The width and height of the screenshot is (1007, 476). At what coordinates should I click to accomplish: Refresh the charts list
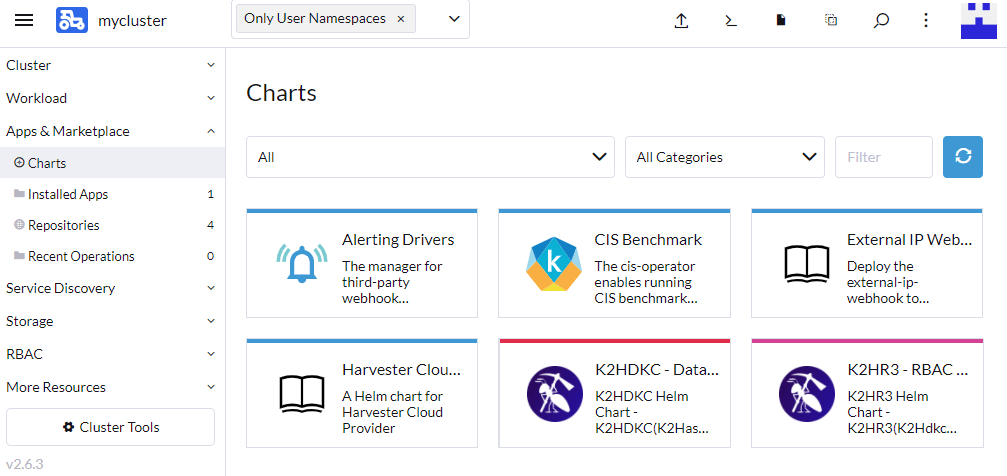(x=963, y=157)
